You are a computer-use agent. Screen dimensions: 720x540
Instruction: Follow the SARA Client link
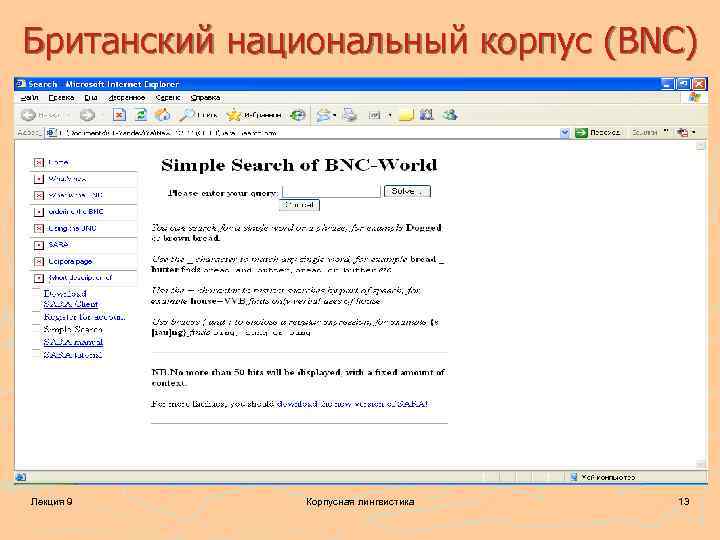[x=70, y=304]
